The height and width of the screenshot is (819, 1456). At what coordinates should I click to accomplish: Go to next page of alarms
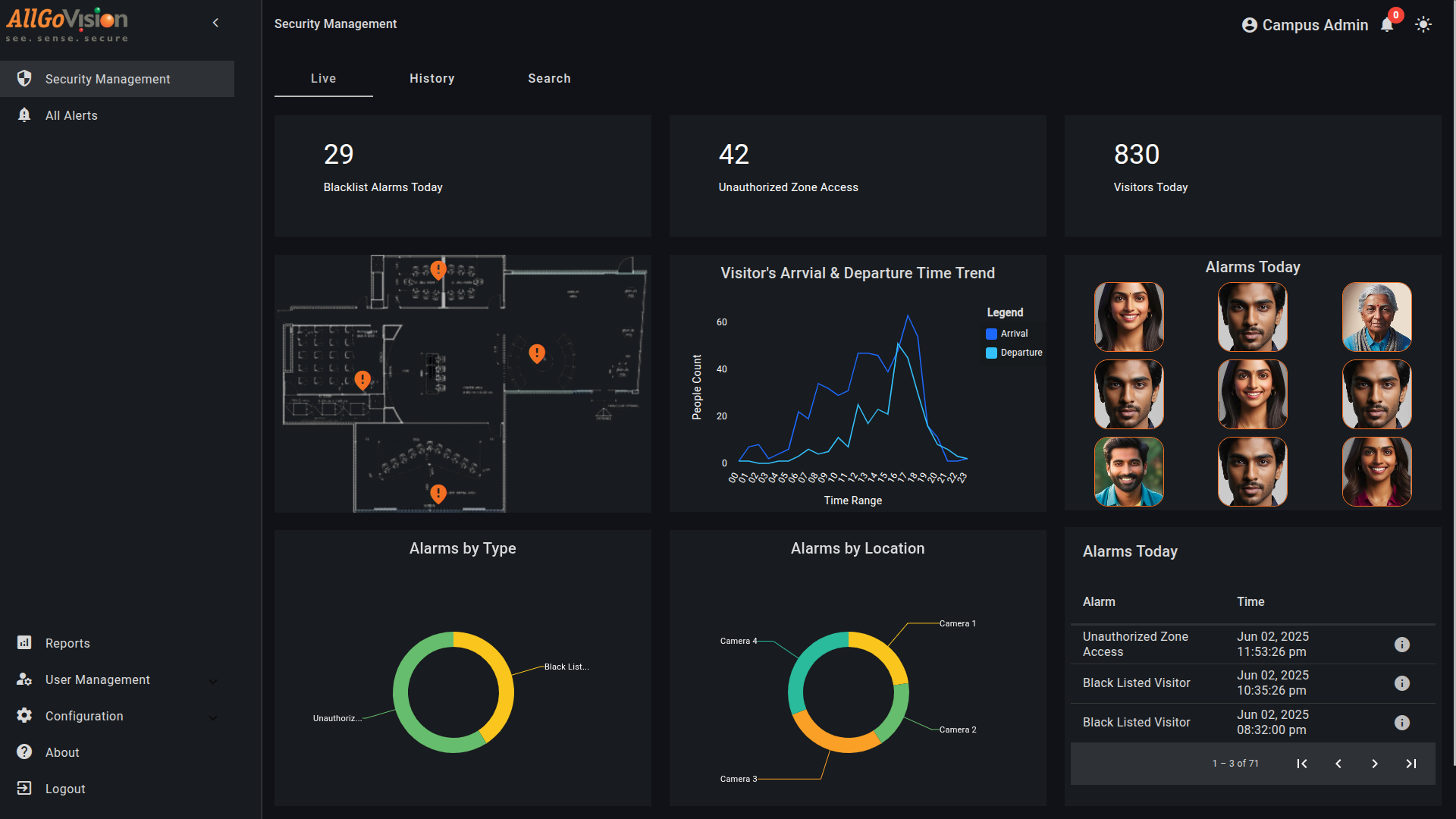coord(1374,764)
